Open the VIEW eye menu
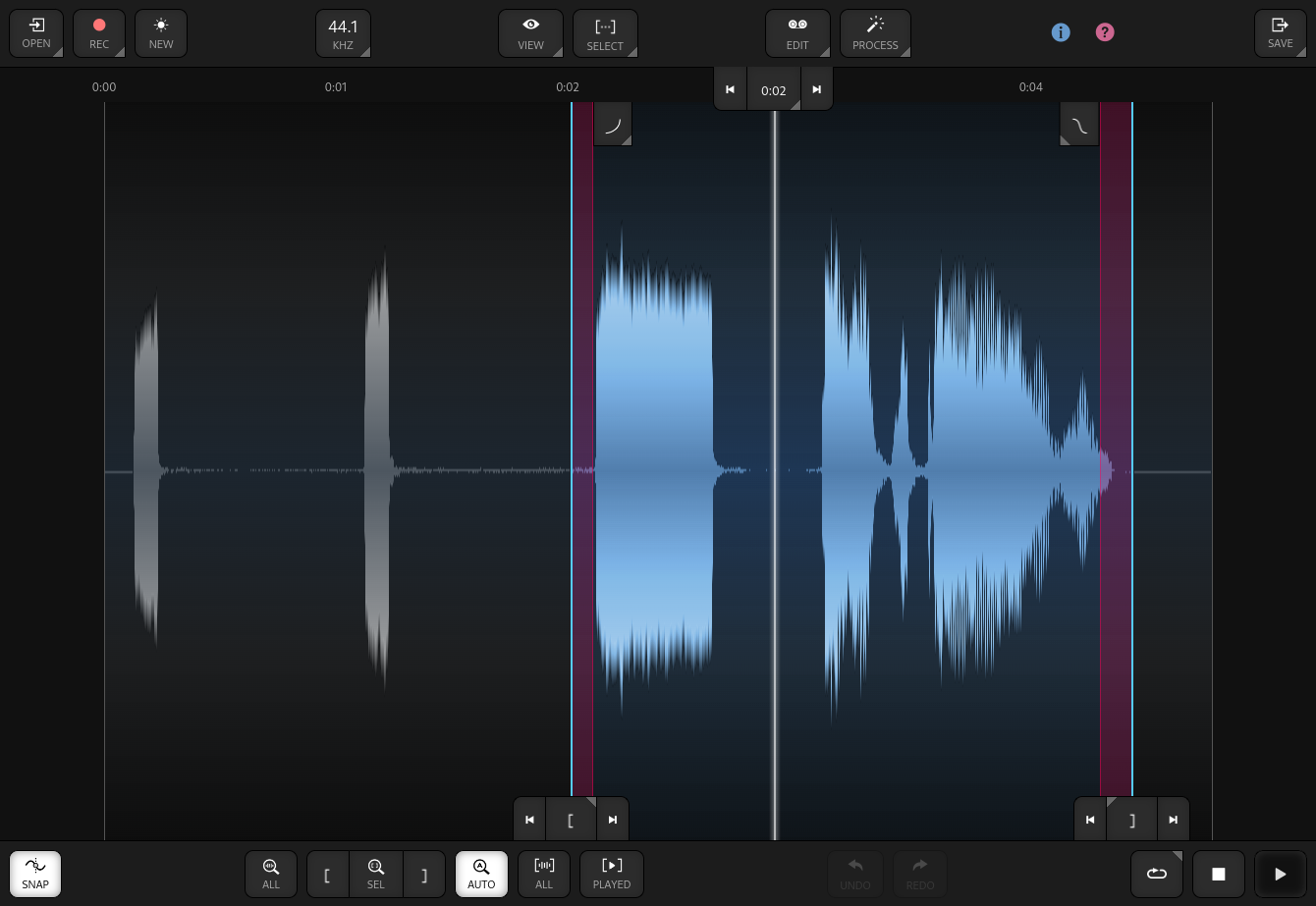 [x=531, y=33]
